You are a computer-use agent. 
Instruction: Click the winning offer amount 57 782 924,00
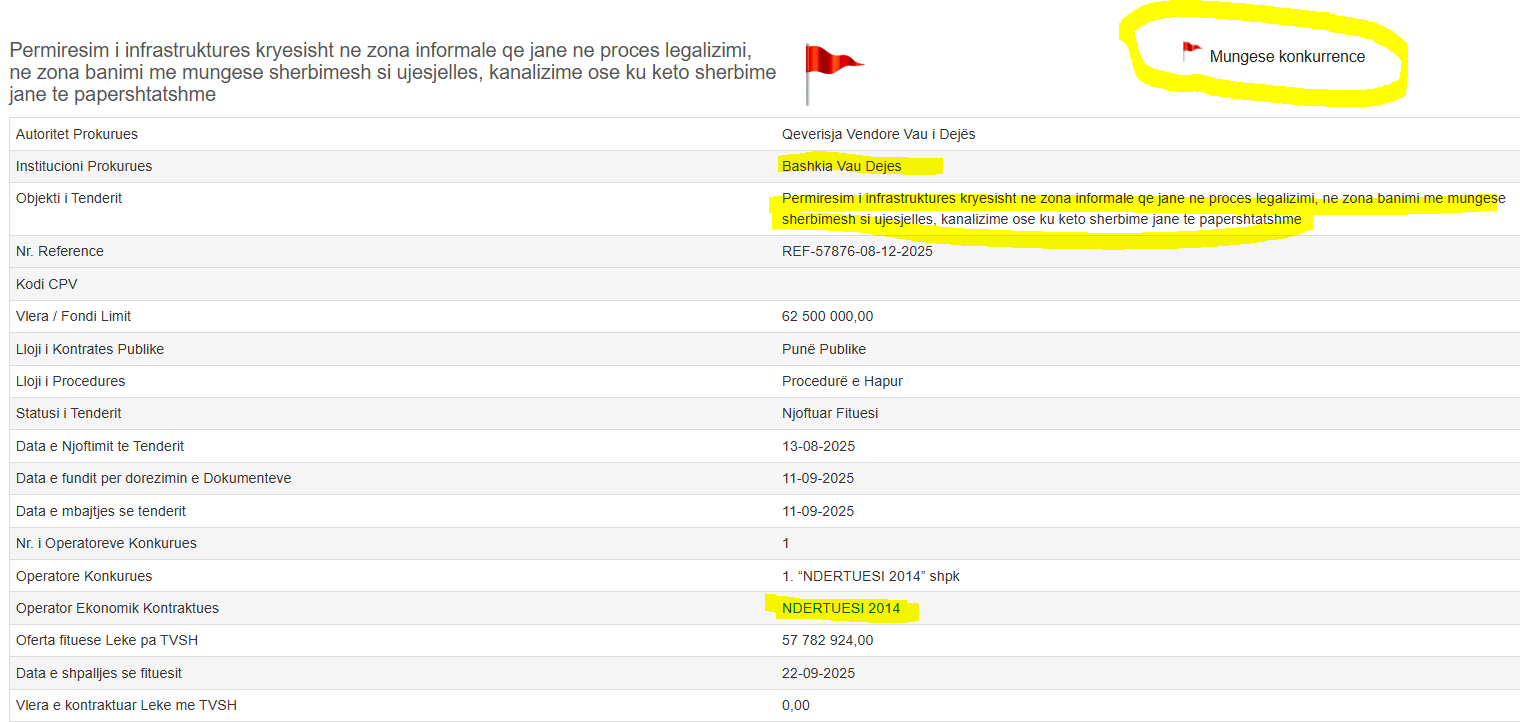tap(827, 640)
